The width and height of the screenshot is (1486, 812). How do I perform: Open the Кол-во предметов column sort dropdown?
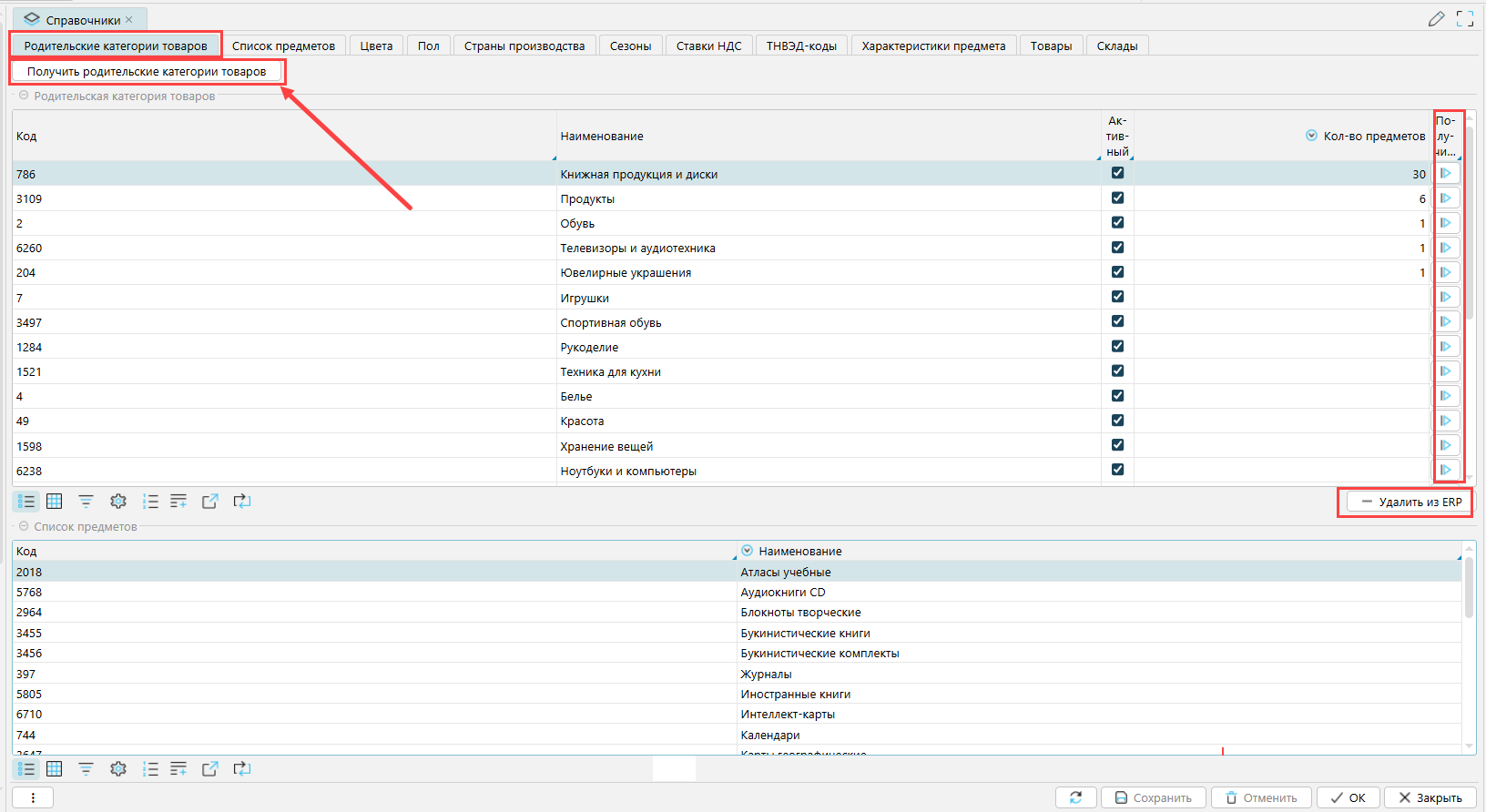(x=1312, y=136)
